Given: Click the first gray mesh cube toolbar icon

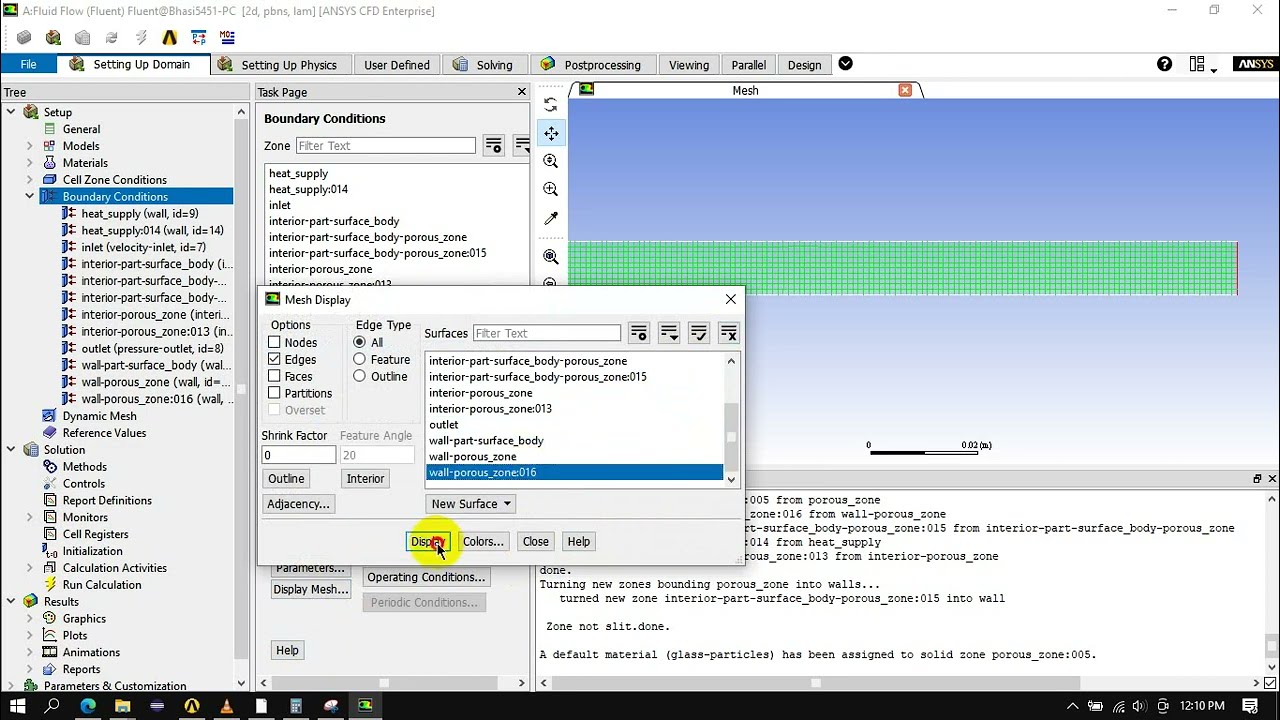Looking at the screenshot, I should 24,38.
